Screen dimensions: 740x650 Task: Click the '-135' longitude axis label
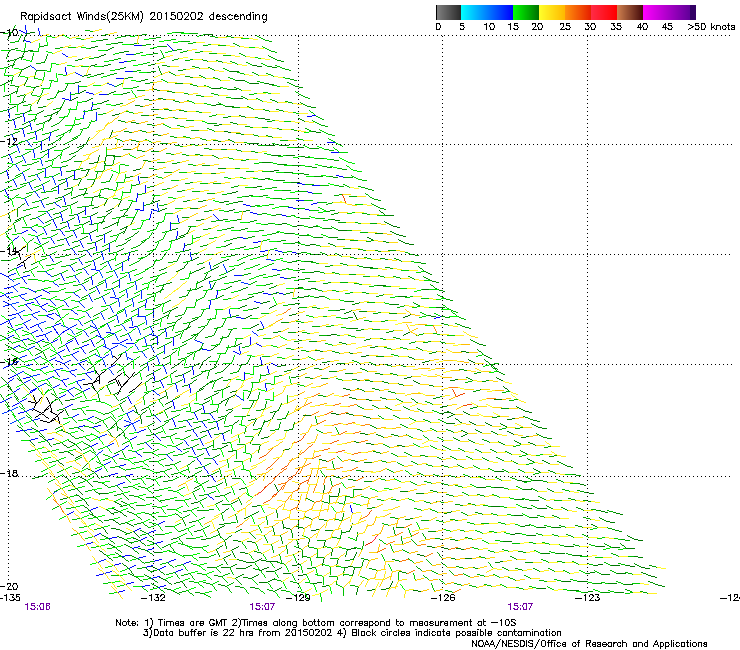coord(10,598)
